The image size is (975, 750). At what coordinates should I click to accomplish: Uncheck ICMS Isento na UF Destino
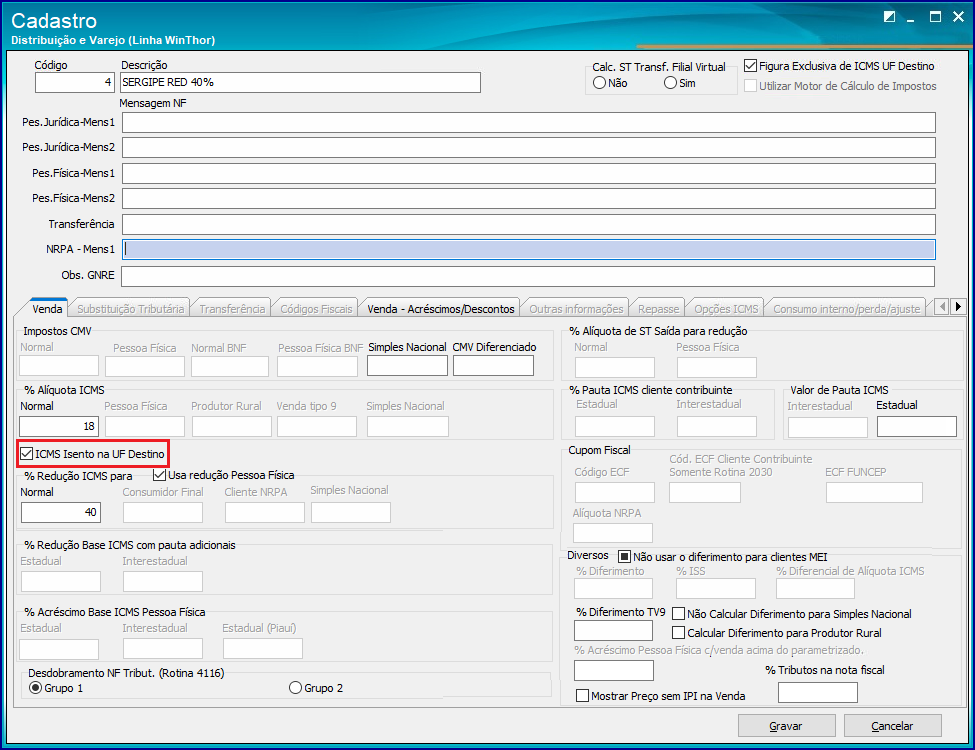27,454
